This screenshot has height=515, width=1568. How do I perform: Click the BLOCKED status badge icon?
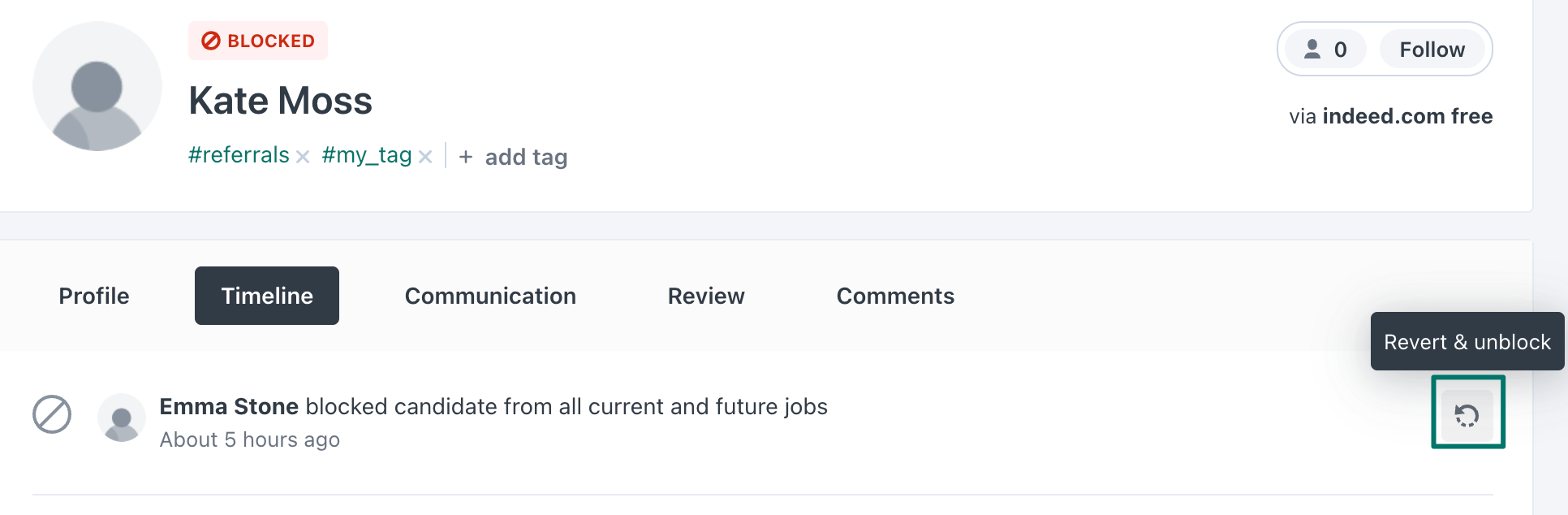click(x=211, y=40)
